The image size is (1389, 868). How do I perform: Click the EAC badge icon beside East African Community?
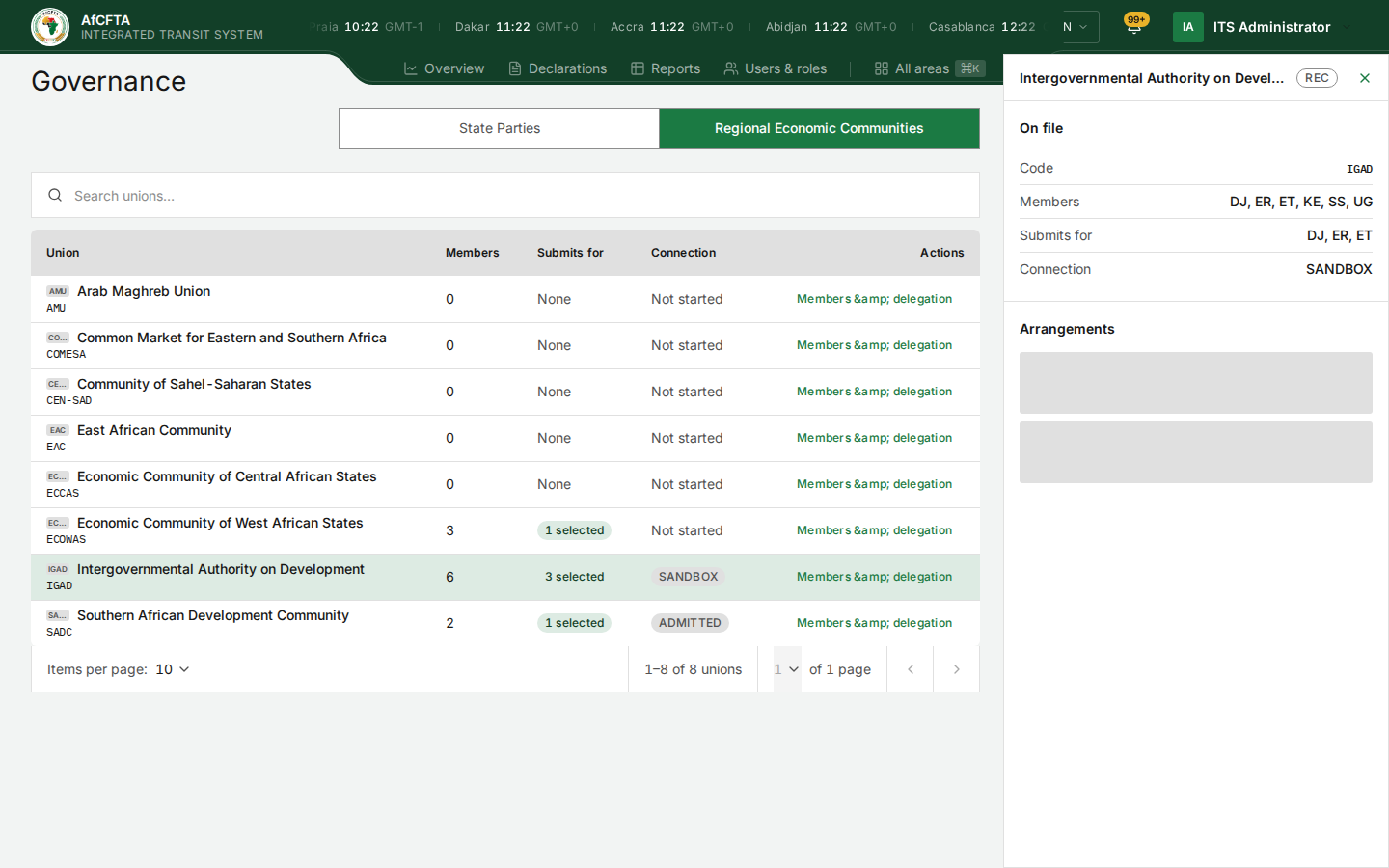coord(58,430)
